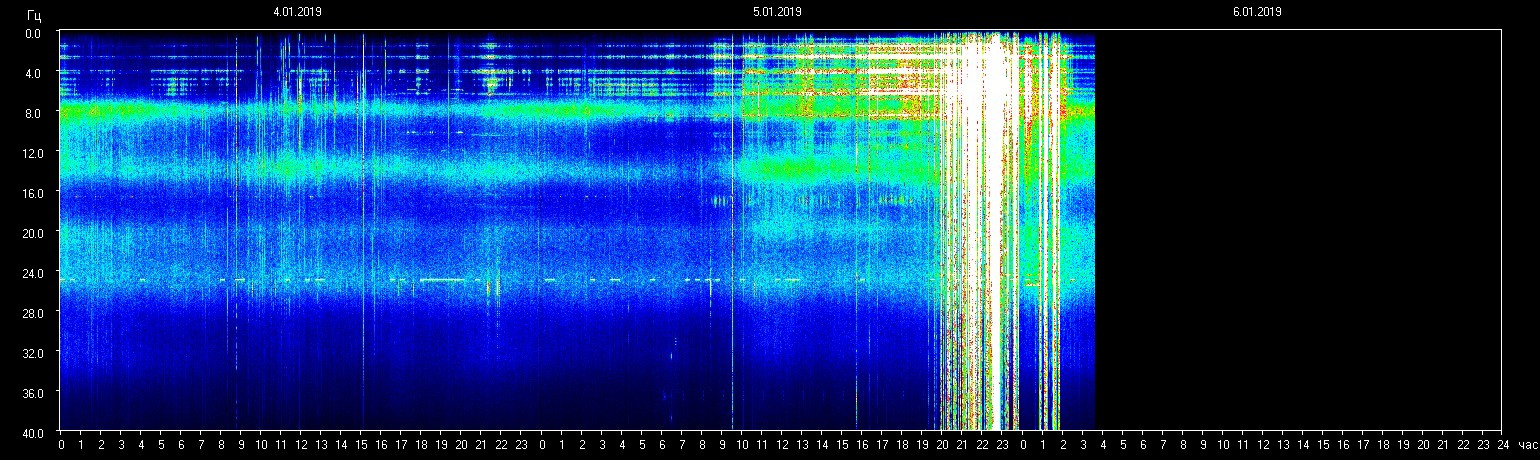Click the 4.01.2019 date label

[297, 12]
